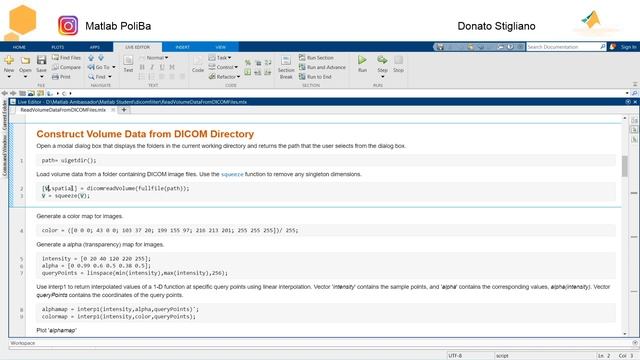Close the ReadVolumeDataFromDICOMFiles.mlx tab
Viewport: 640px width, 360px height.
click(x=113, y=110)
